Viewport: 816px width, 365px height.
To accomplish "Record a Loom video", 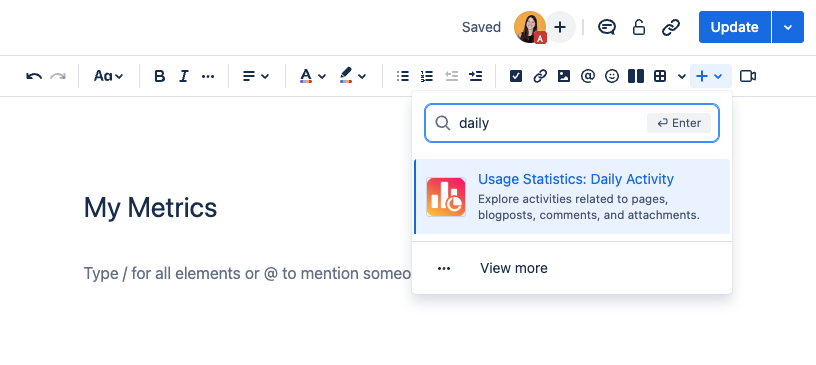I will click(x=748, y=77).
